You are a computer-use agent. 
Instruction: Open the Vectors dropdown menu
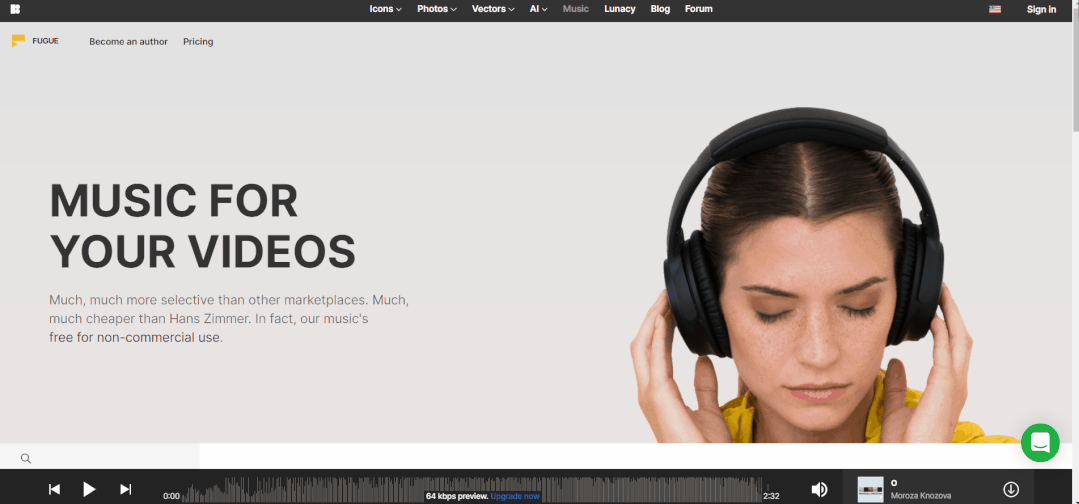[x=493, y=9]
